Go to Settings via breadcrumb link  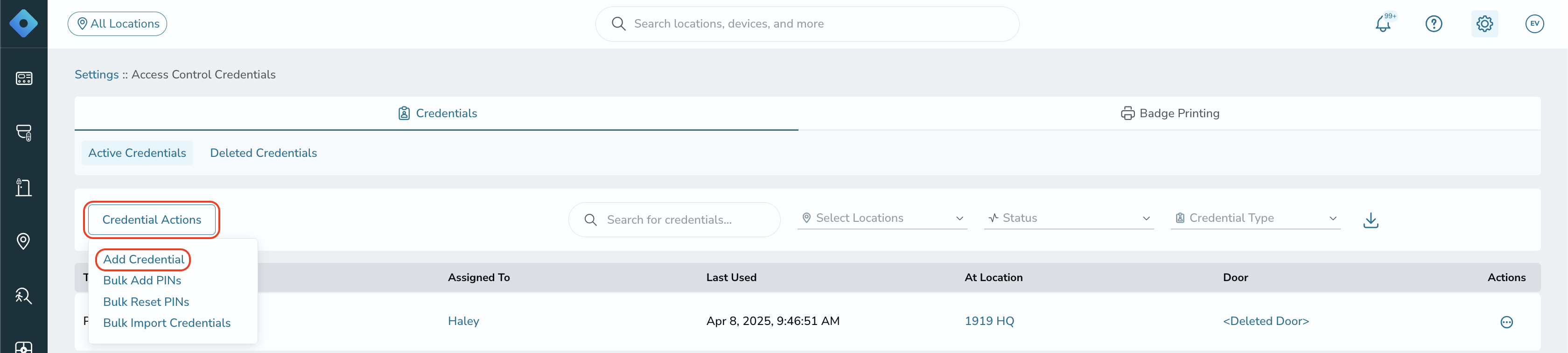click(x=97, y=74)
